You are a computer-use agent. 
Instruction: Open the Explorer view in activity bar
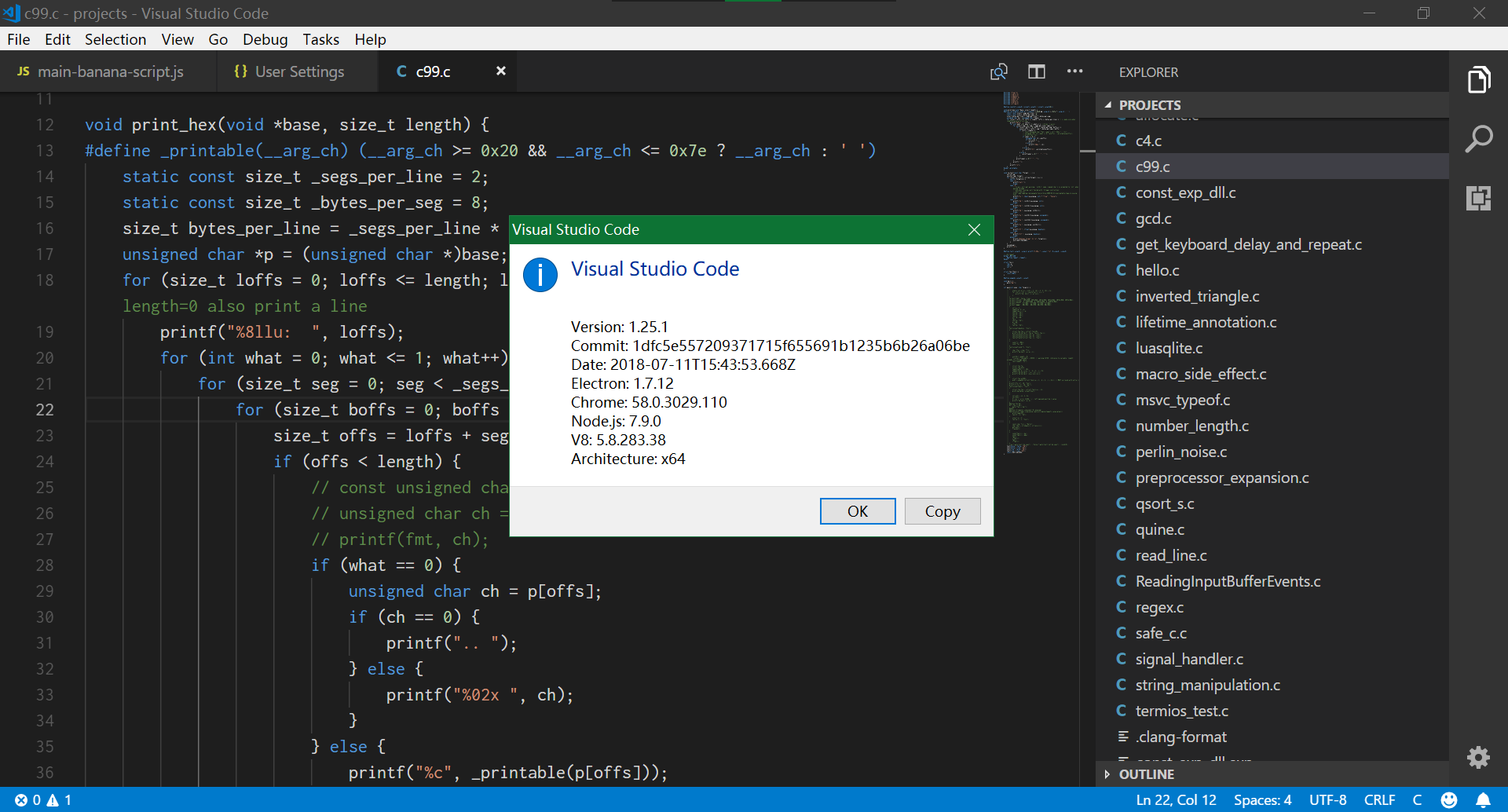coord(1479,79)
